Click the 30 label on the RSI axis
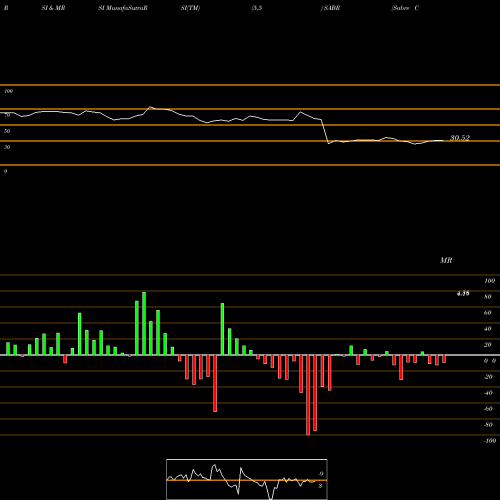The width and height of the screenshot is (500, 500). (x=7, y=147)
